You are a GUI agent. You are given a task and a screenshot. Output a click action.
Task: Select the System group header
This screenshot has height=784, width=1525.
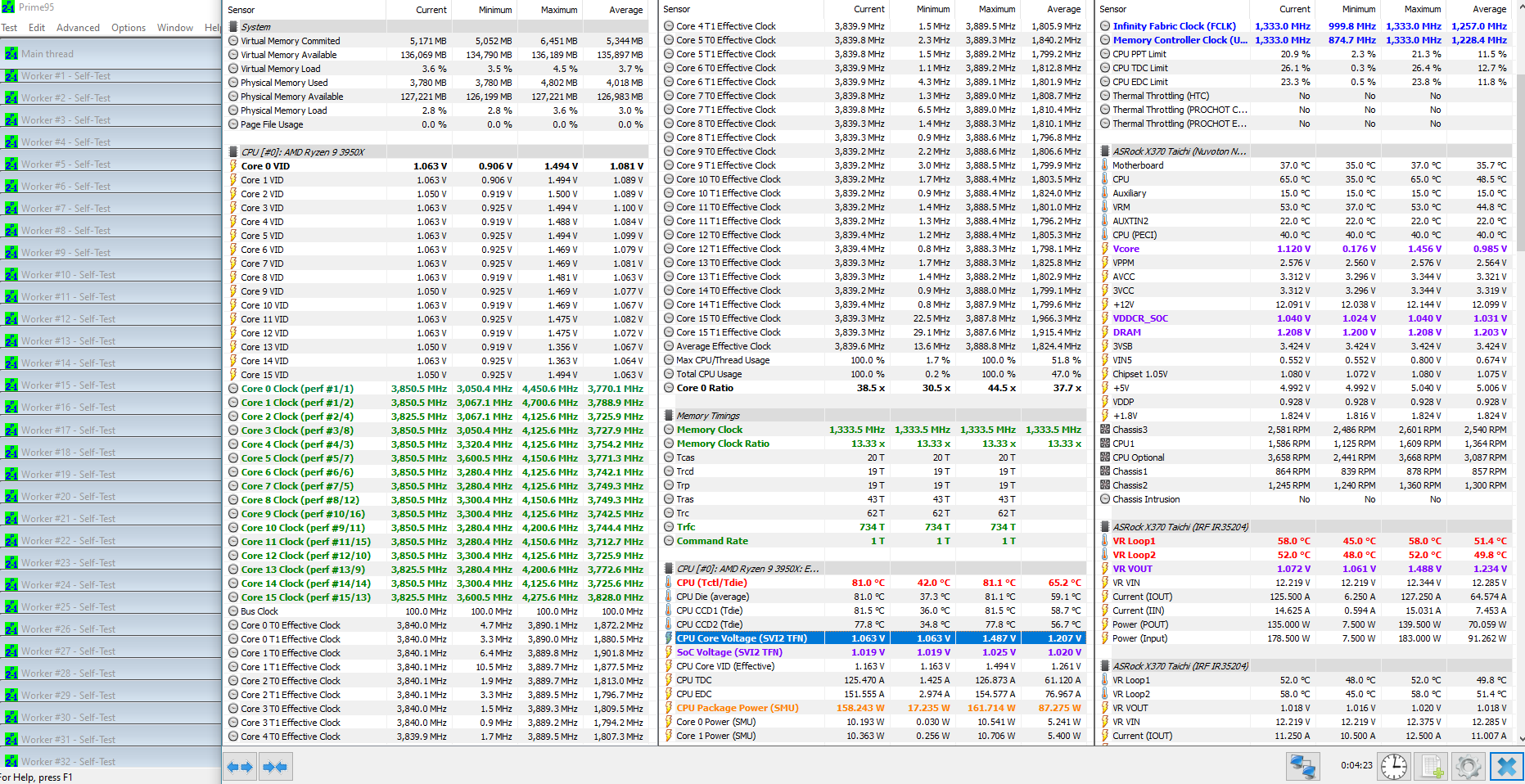point(438,27)
